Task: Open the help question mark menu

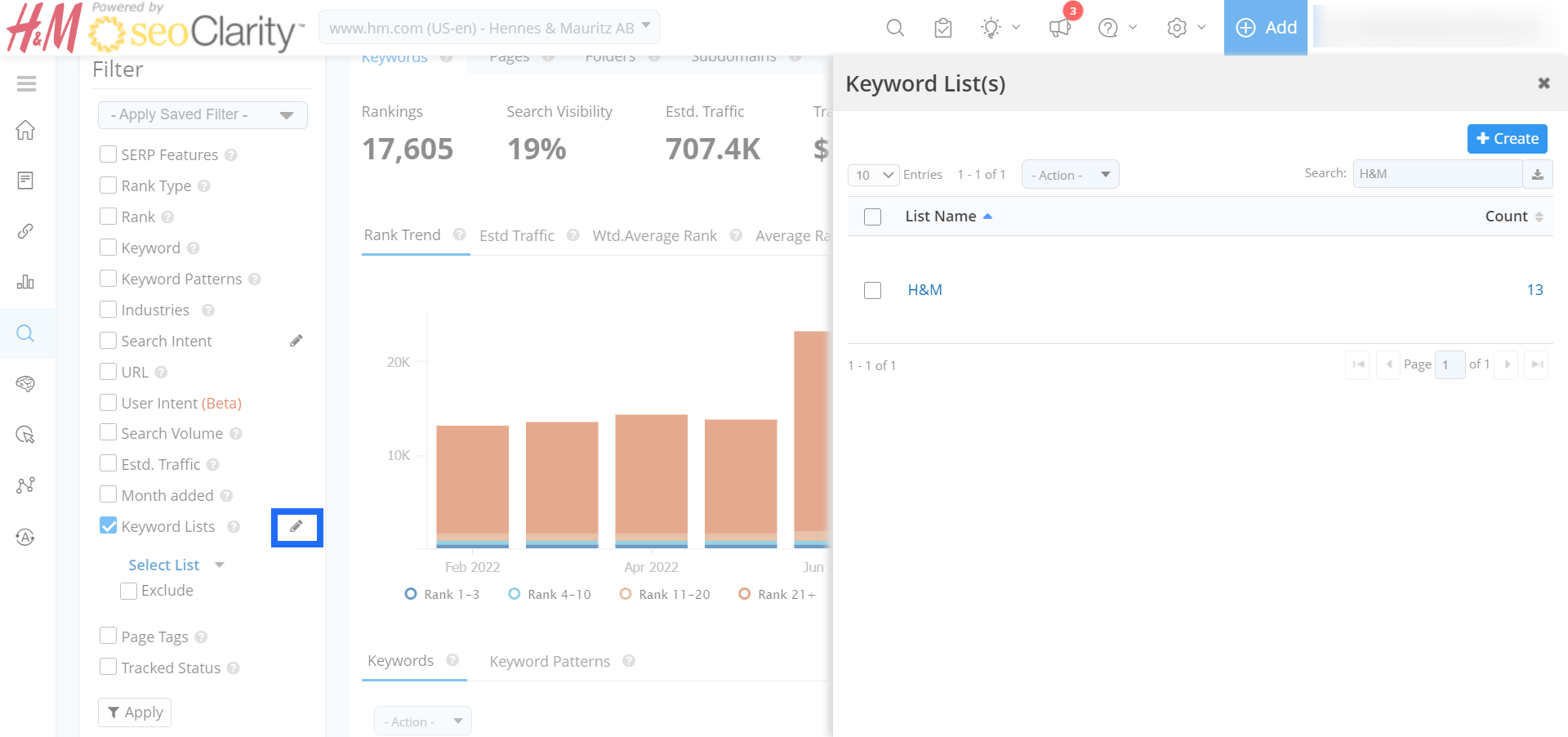Action: coord(1108,28)
